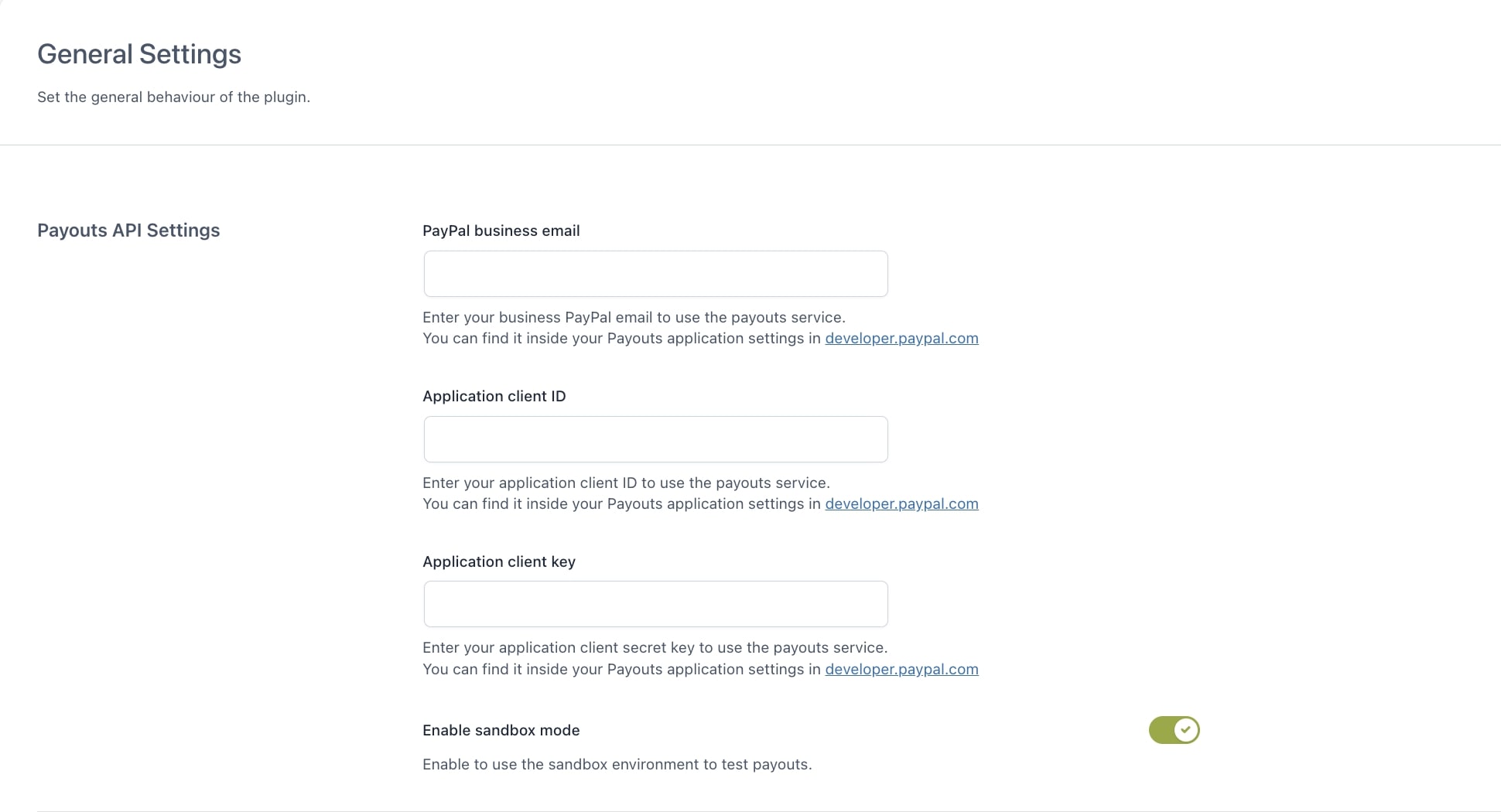Click the "Enable sandbox mode" label text

501,730
